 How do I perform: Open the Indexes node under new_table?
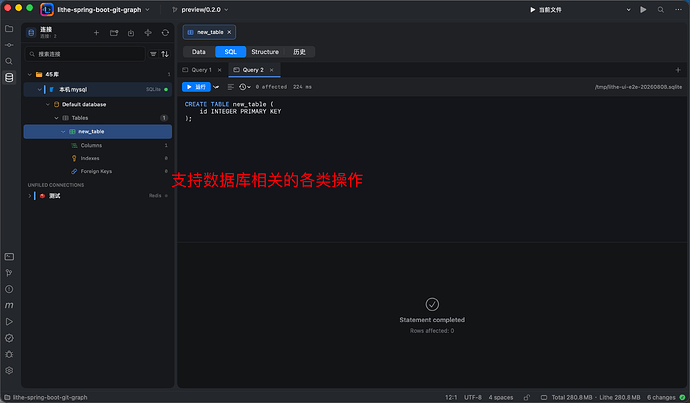click(90, 158)
